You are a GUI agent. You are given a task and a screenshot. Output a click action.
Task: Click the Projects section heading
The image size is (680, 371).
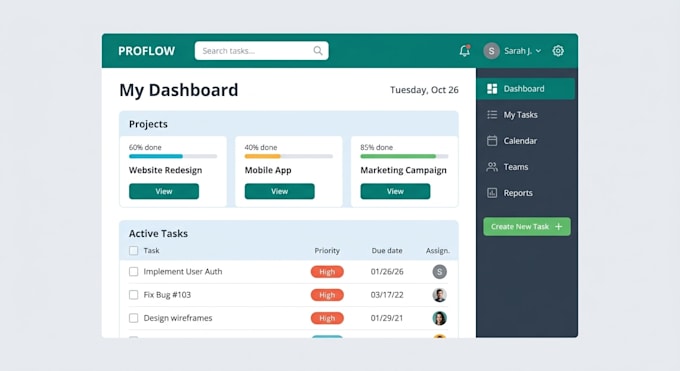148,124
